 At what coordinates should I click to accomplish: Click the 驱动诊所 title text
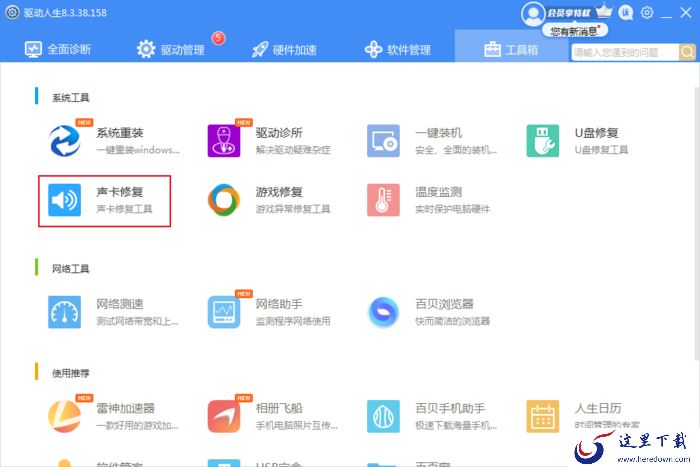279,133
